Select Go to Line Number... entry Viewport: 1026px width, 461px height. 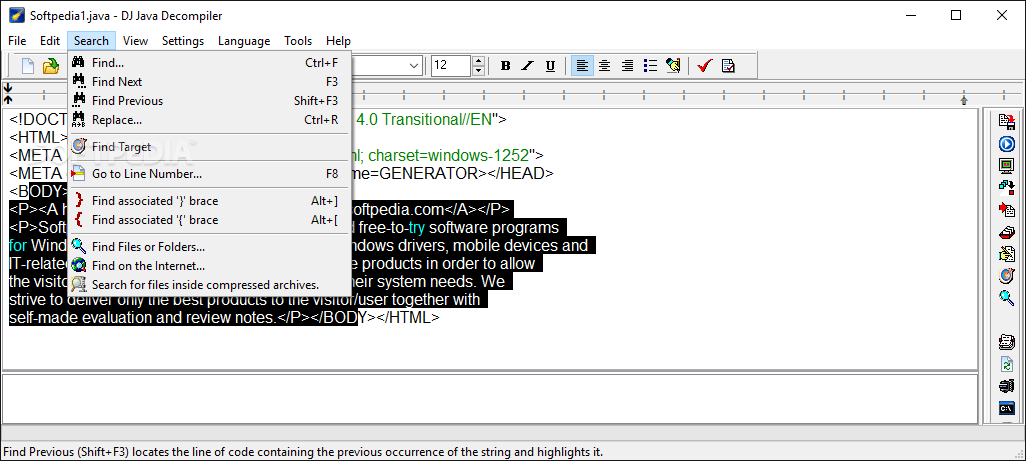point(209,174)
